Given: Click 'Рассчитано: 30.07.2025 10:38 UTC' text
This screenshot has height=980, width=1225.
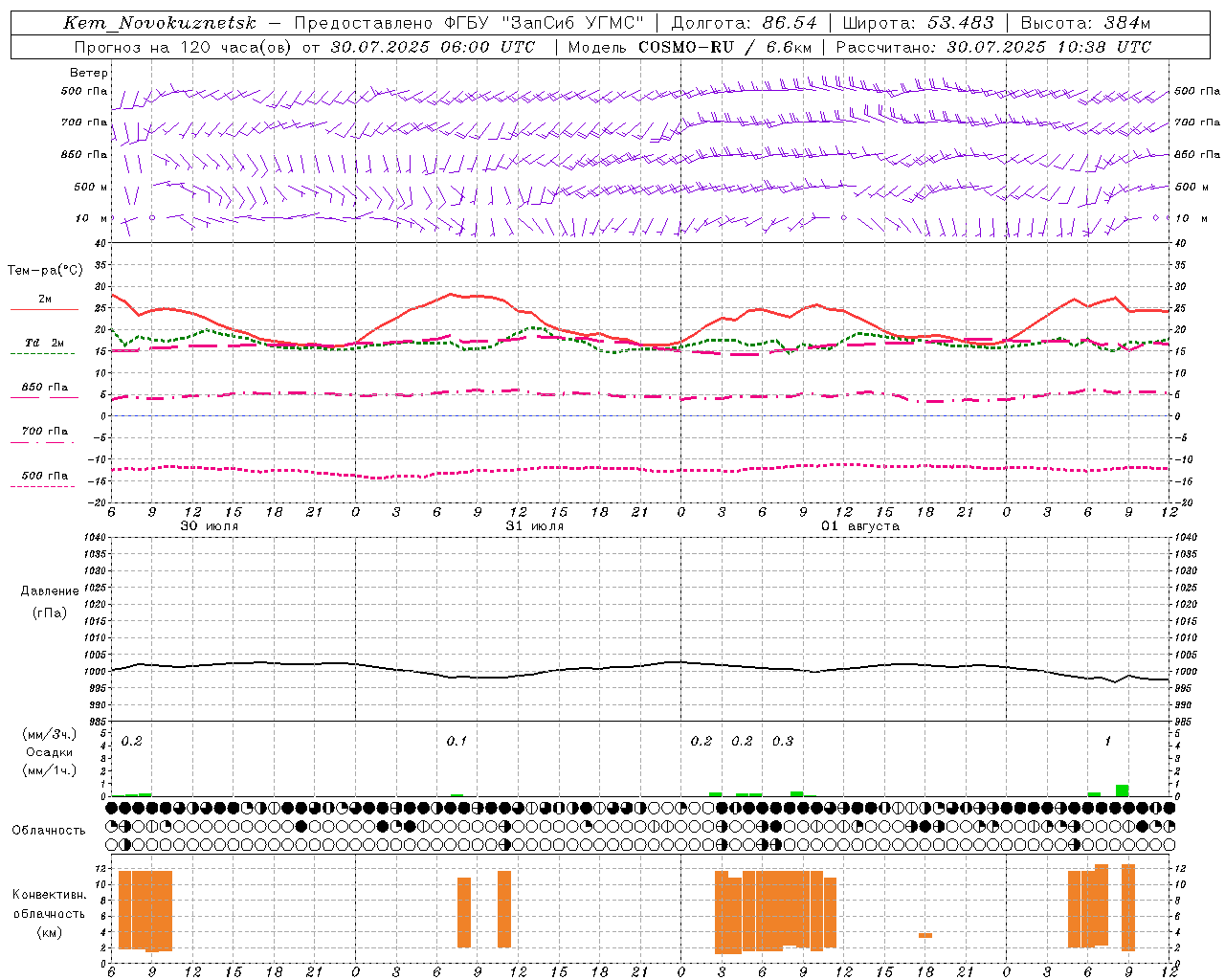Looking at the screenshot, I should coord(993,47).
